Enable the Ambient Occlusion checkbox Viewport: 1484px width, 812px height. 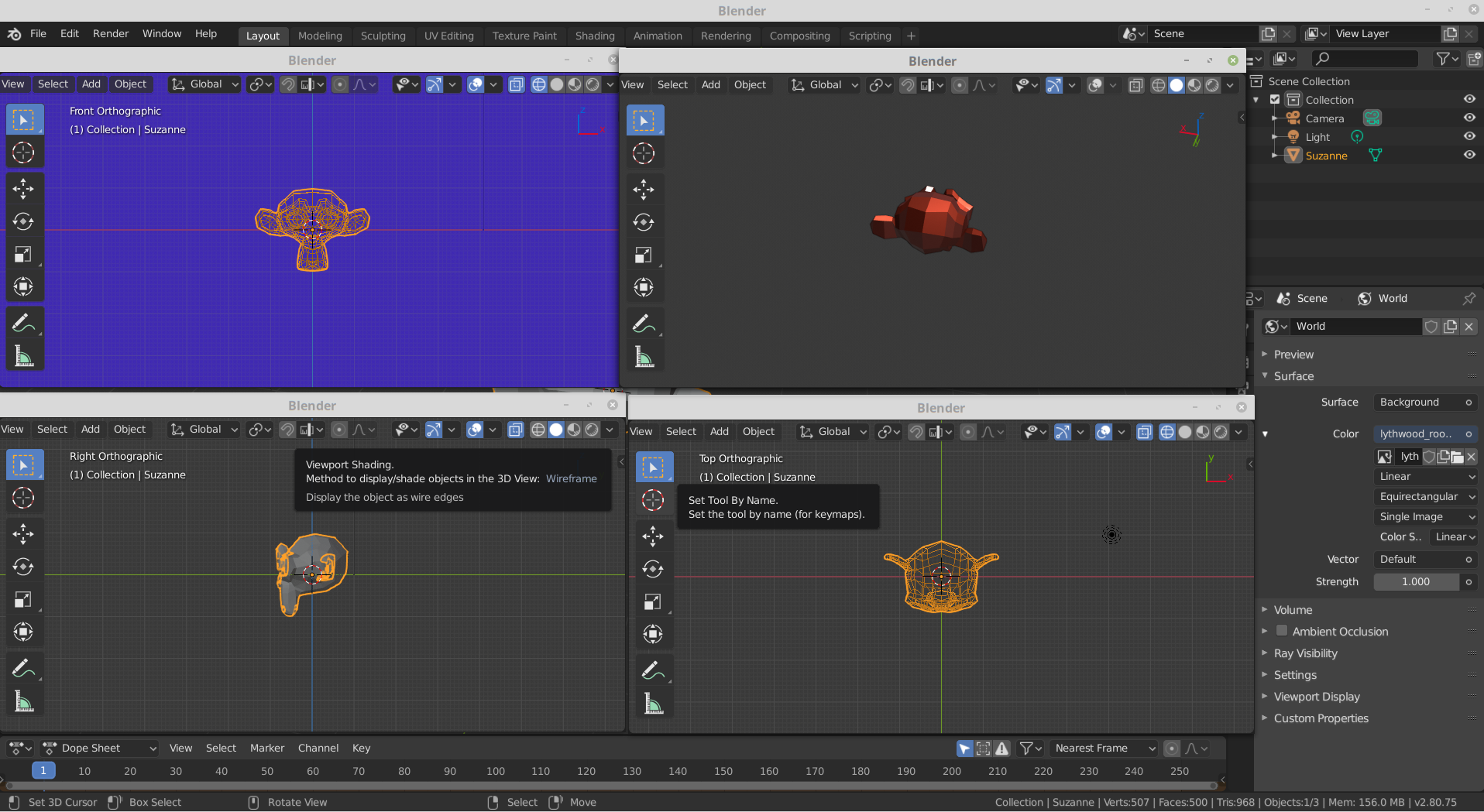click(1282, 632)
